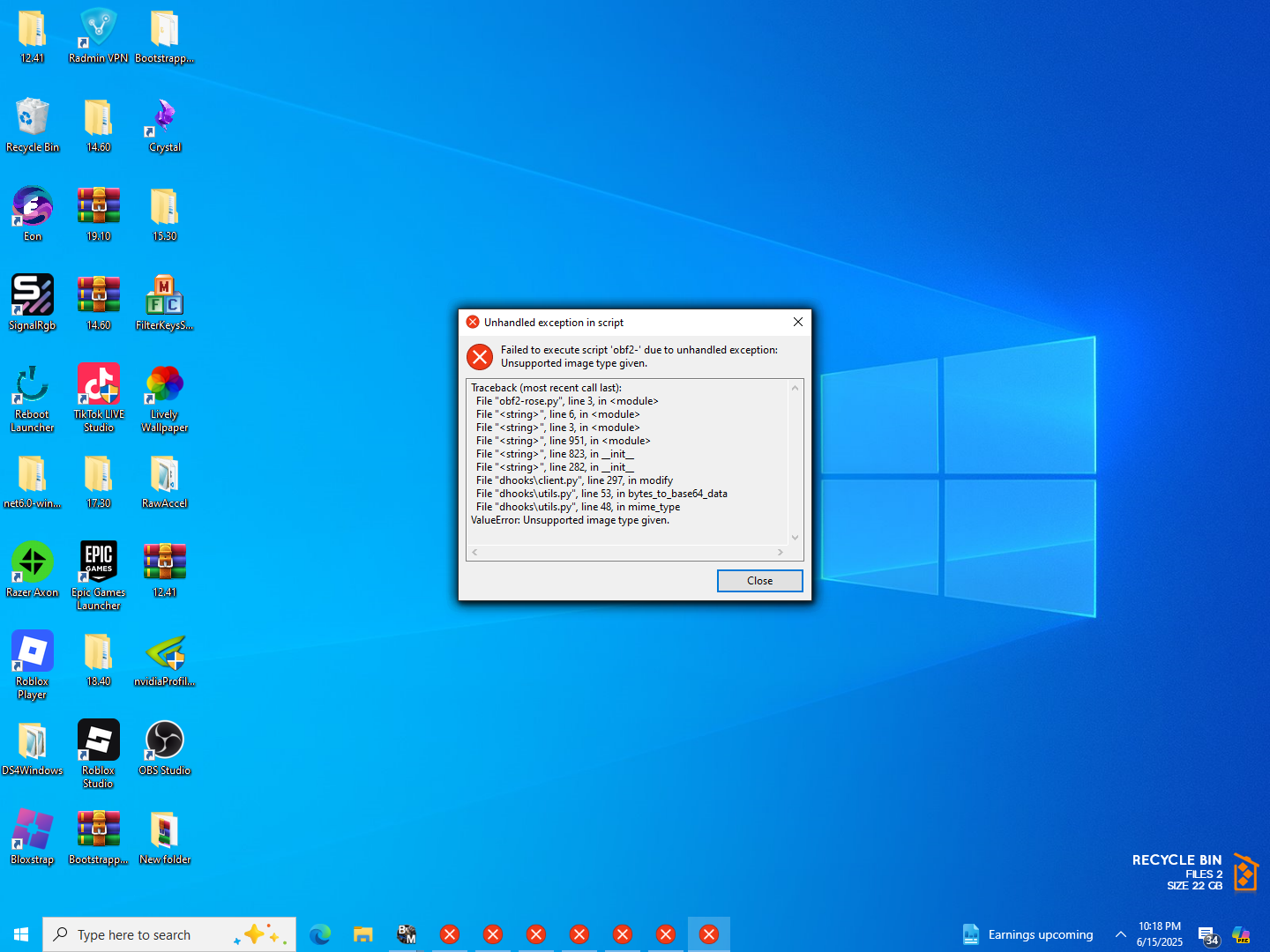Image resolution: width=1270 pixels, height=952 pixels.
Task: Select the Crystal desktop icon
Action: point(165,119)
